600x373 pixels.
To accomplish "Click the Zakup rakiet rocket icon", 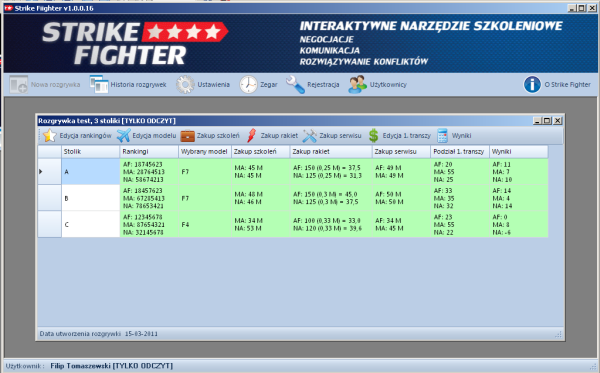I will 251,135.
